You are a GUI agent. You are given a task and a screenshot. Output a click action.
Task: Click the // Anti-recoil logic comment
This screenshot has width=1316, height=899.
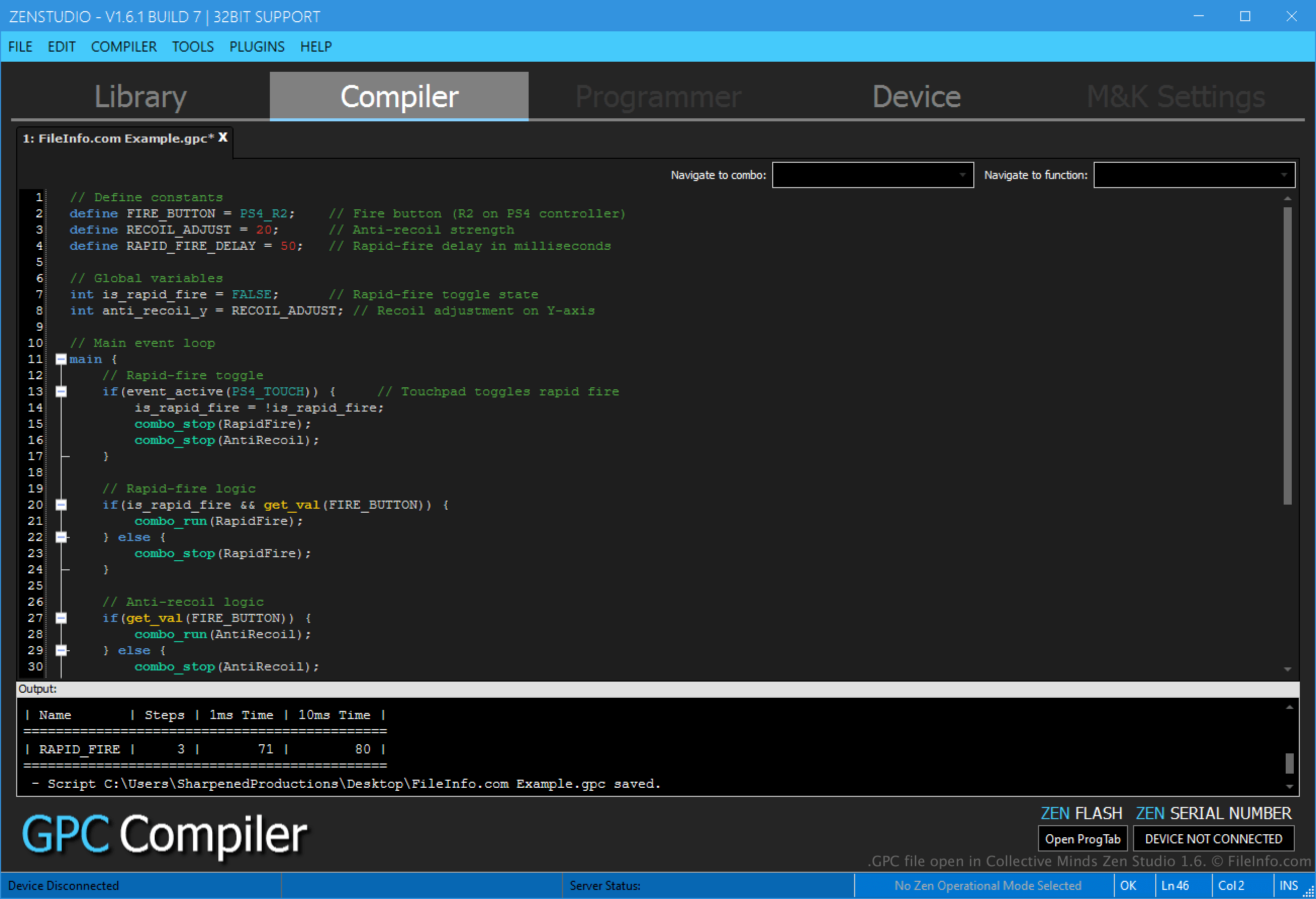coord(183,602)
